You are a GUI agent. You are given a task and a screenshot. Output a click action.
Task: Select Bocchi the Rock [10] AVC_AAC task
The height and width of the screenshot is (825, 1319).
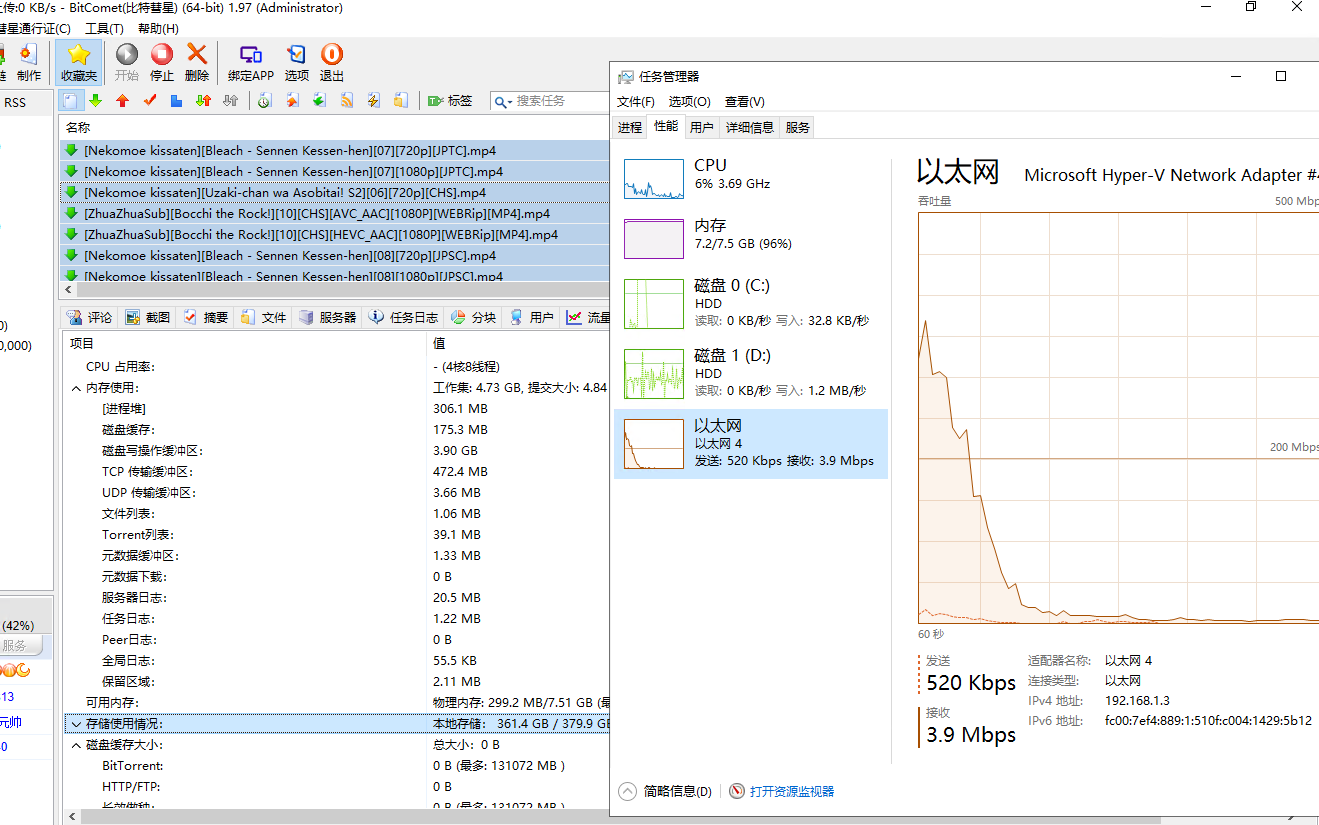click(x=334, y=213)
